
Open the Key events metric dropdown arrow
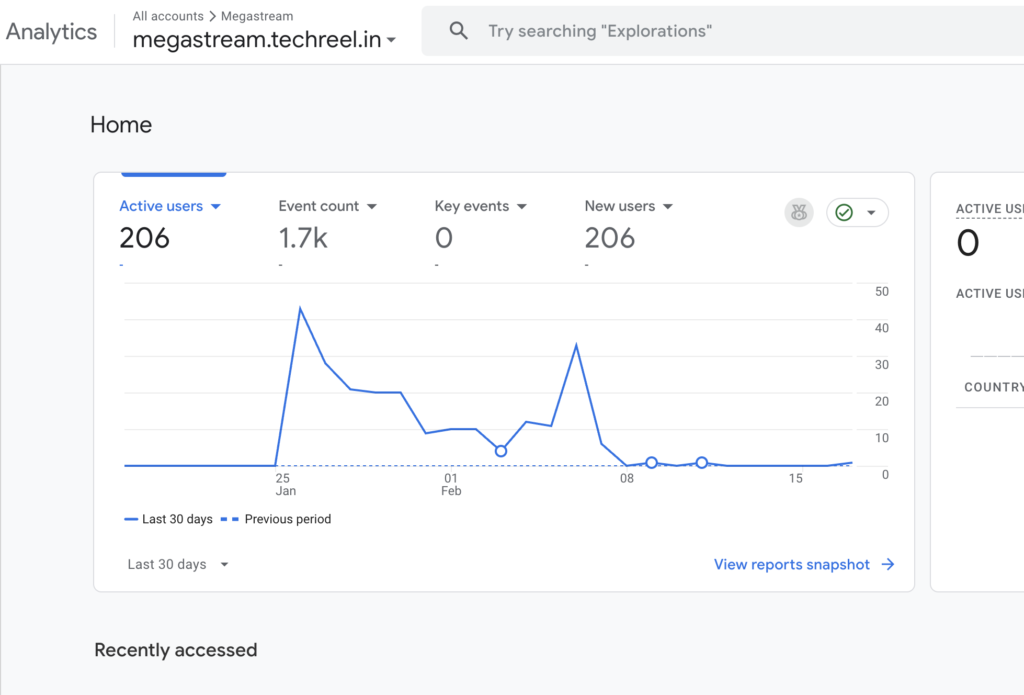tap(521, 207)
